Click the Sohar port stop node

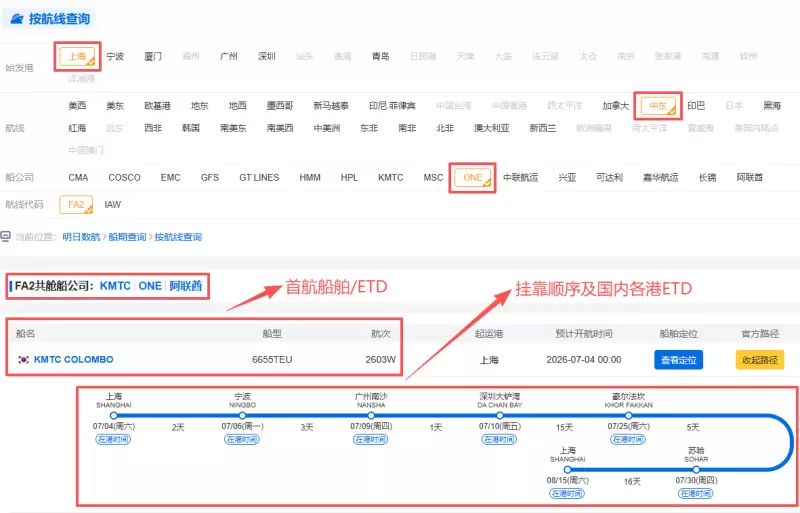click(x=696, y=470)
